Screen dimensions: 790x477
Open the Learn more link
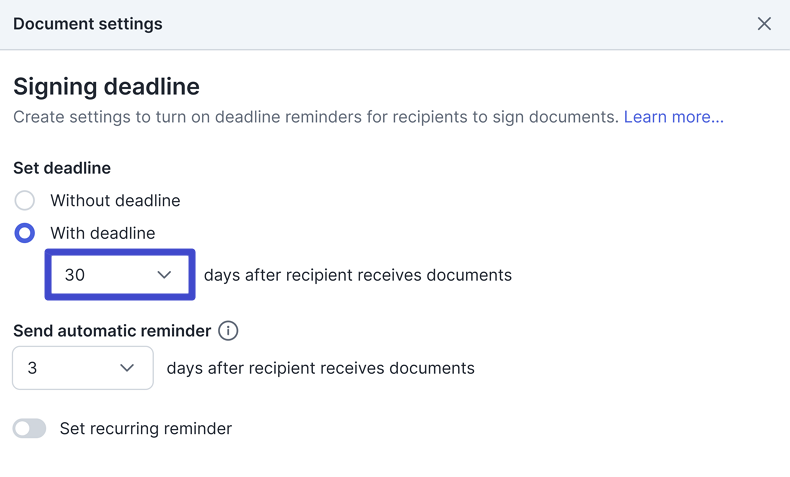click(673, 117)
